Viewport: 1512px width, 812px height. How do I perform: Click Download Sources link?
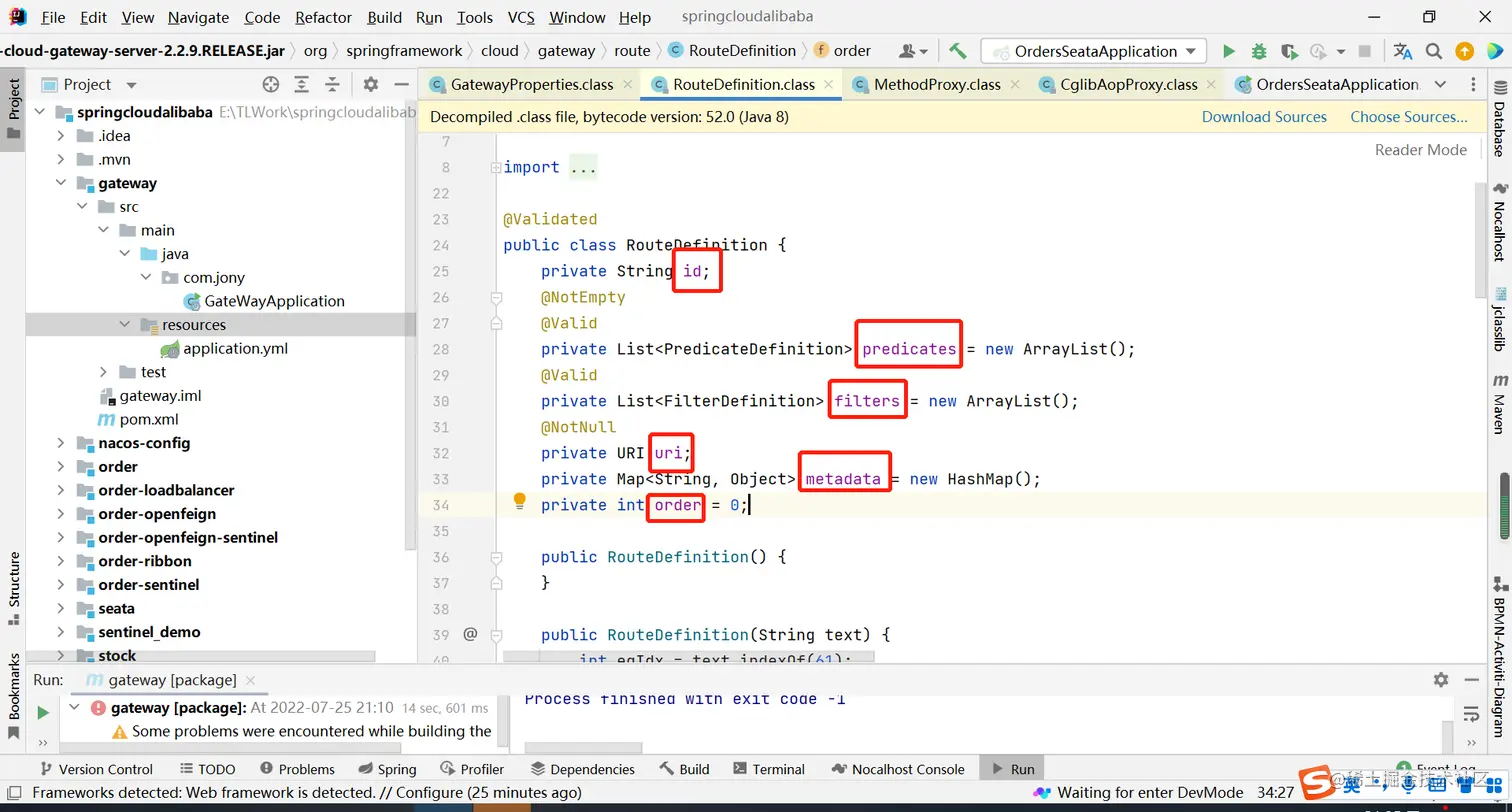(1264, 117)
